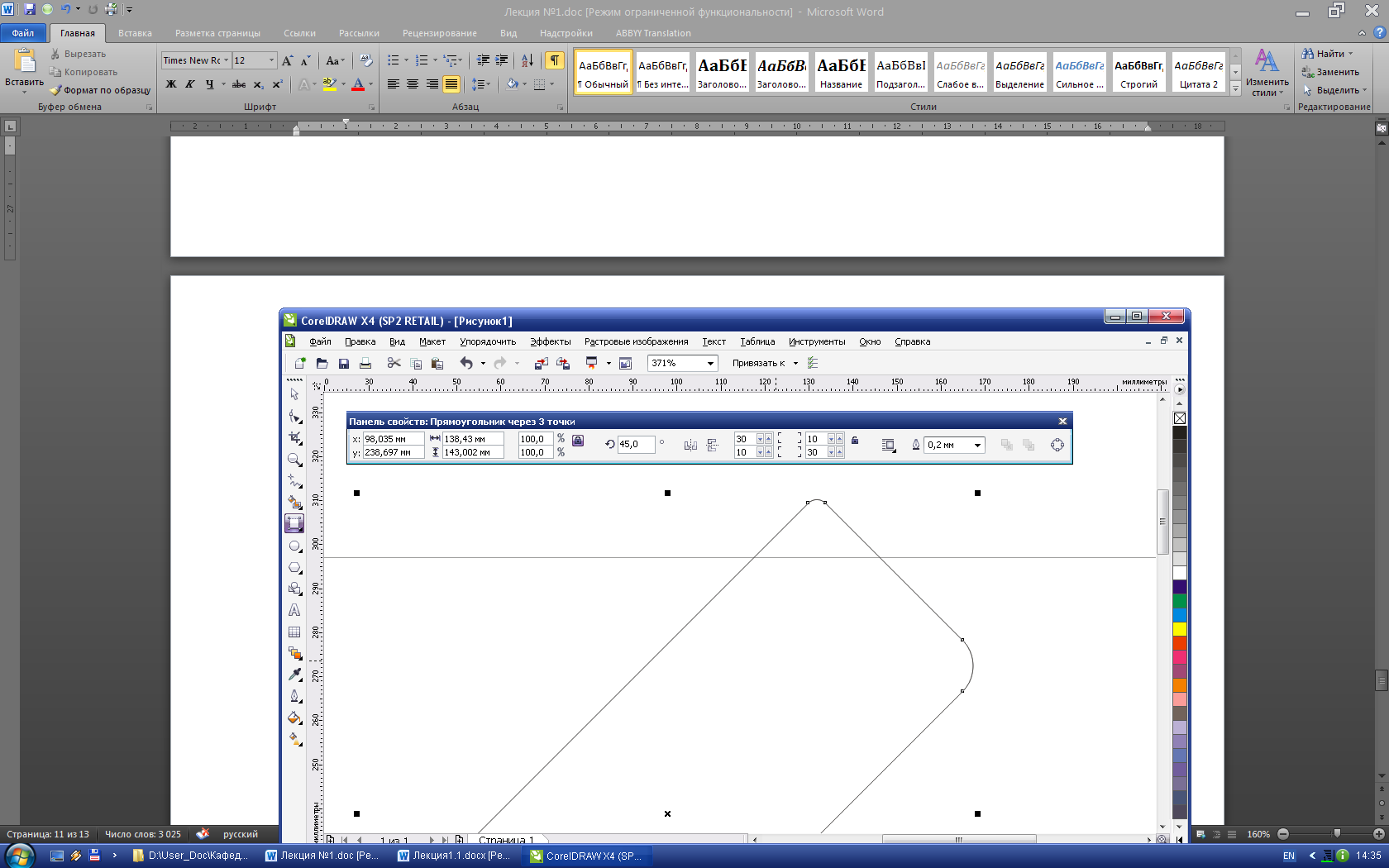The height and width of the screenshot is (868, 1389).
Task: Click the Copy (Копировать) button
Action: (x=83, y=72)
